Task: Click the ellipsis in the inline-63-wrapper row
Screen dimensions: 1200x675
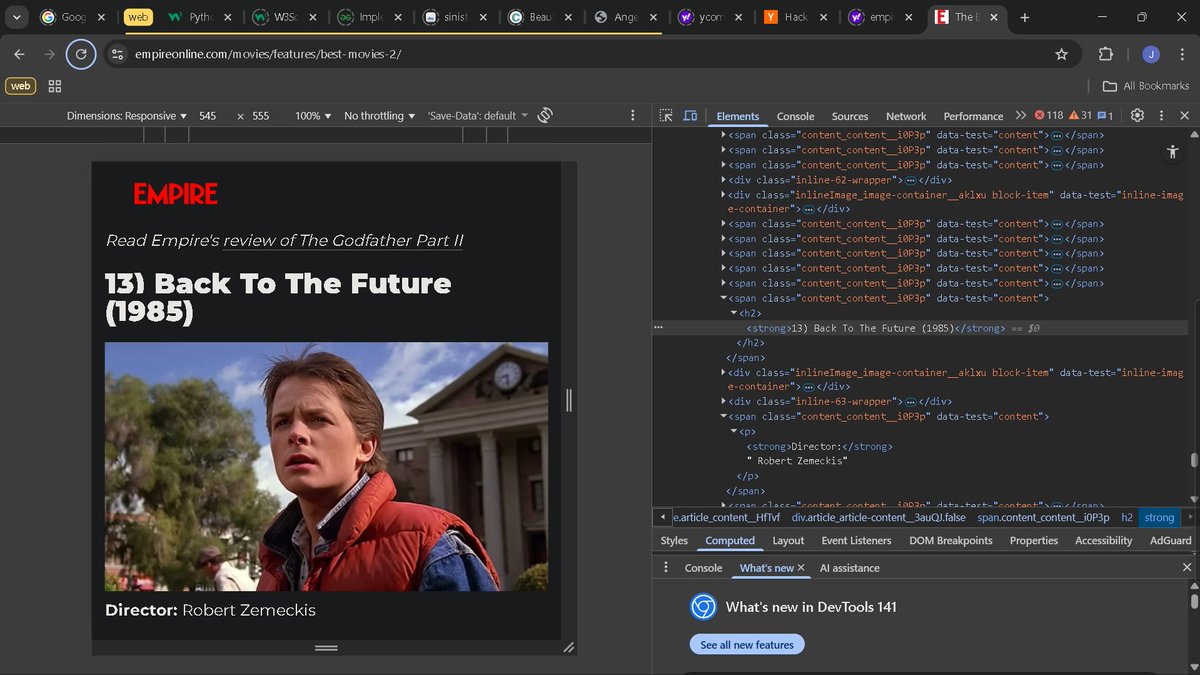Action: 911,402
